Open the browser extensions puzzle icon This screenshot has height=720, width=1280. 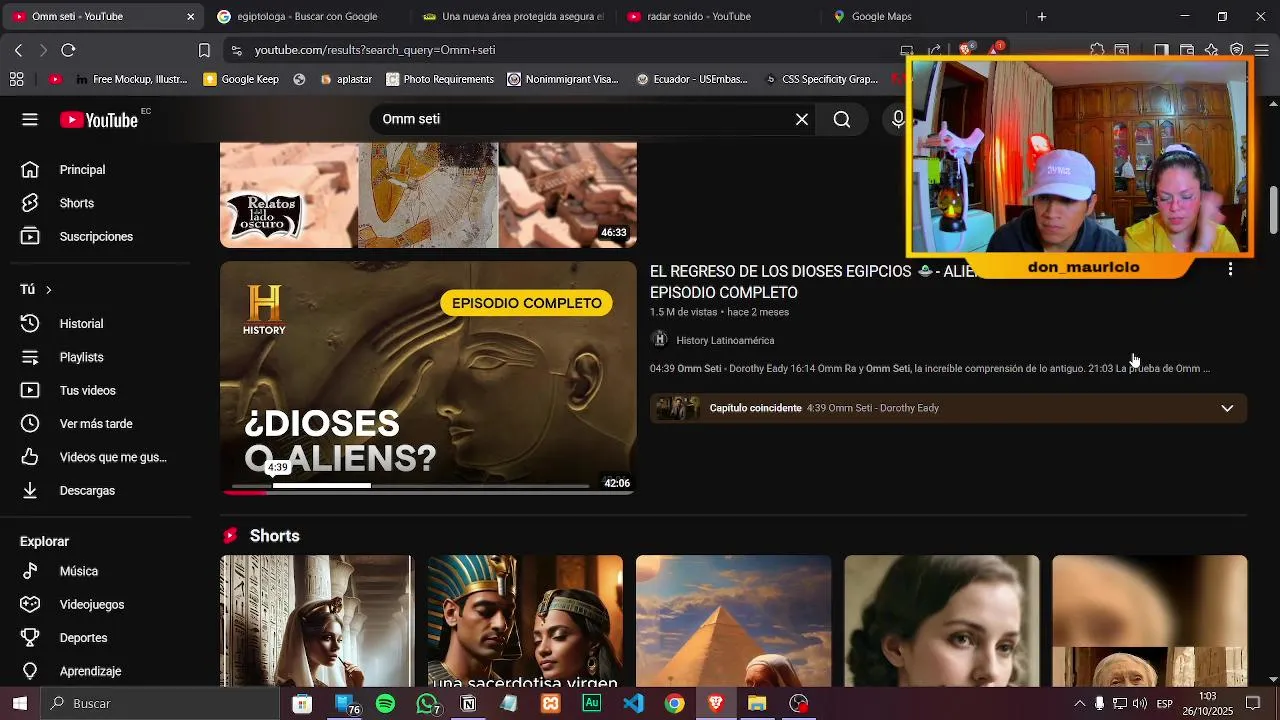point(1097,50)
